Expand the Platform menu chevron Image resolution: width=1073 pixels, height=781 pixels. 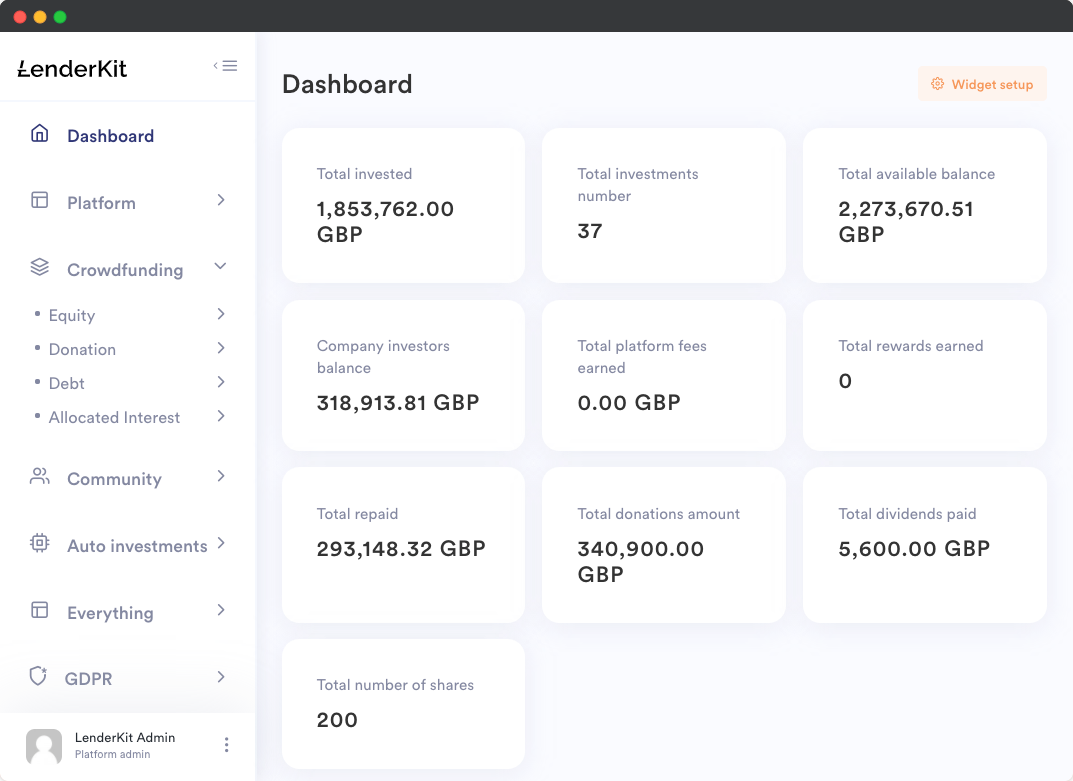click(220, 200)
